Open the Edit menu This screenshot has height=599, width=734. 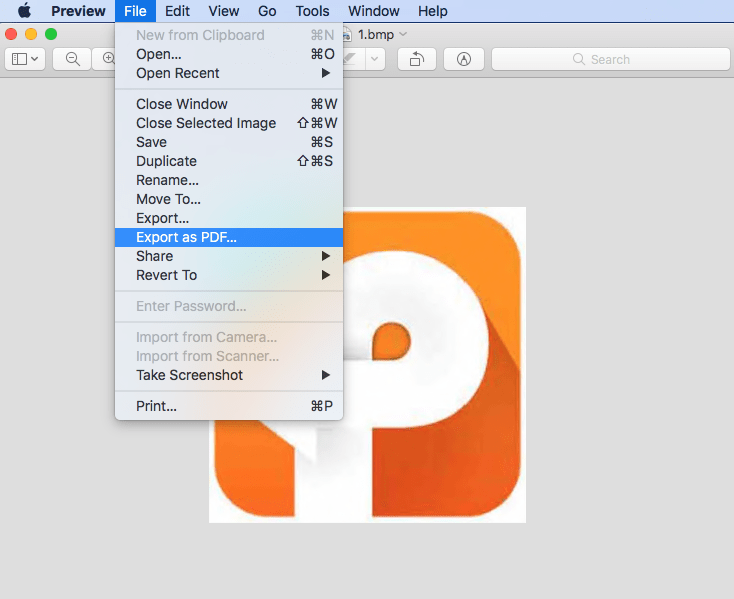(177, 11)
